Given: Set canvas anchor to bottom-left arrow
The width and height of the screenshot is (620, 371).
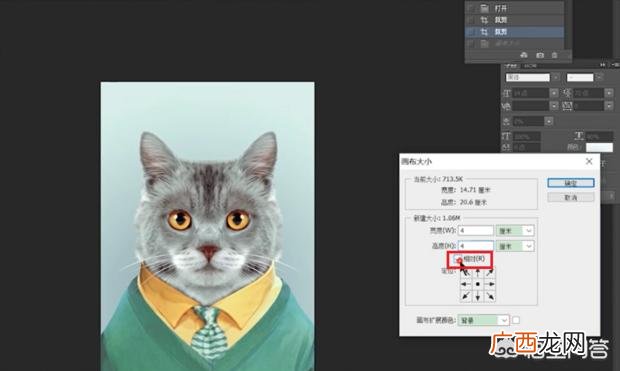Looking at the screenshot, I should click(466, 296).
